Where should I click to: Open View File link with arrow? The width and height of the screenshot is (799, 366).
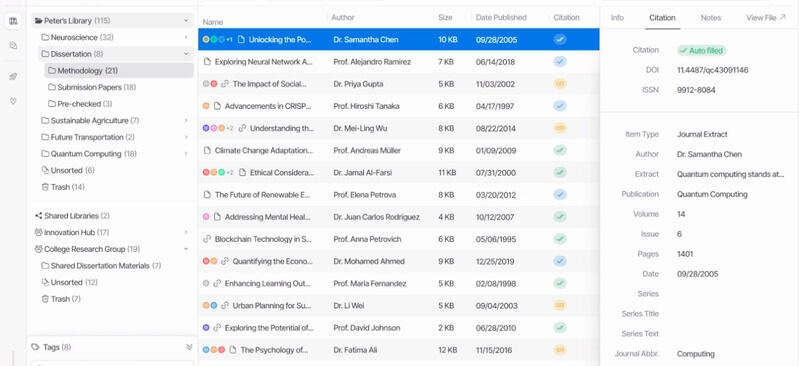766,17
